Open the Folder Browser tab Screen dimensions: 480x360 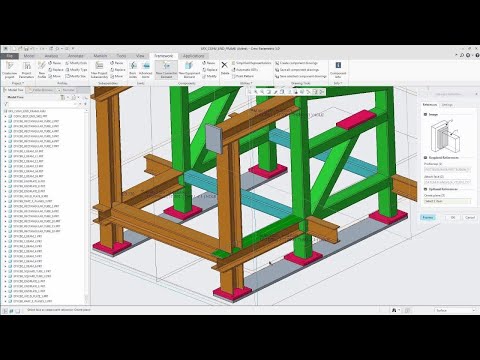coord(41,90)
